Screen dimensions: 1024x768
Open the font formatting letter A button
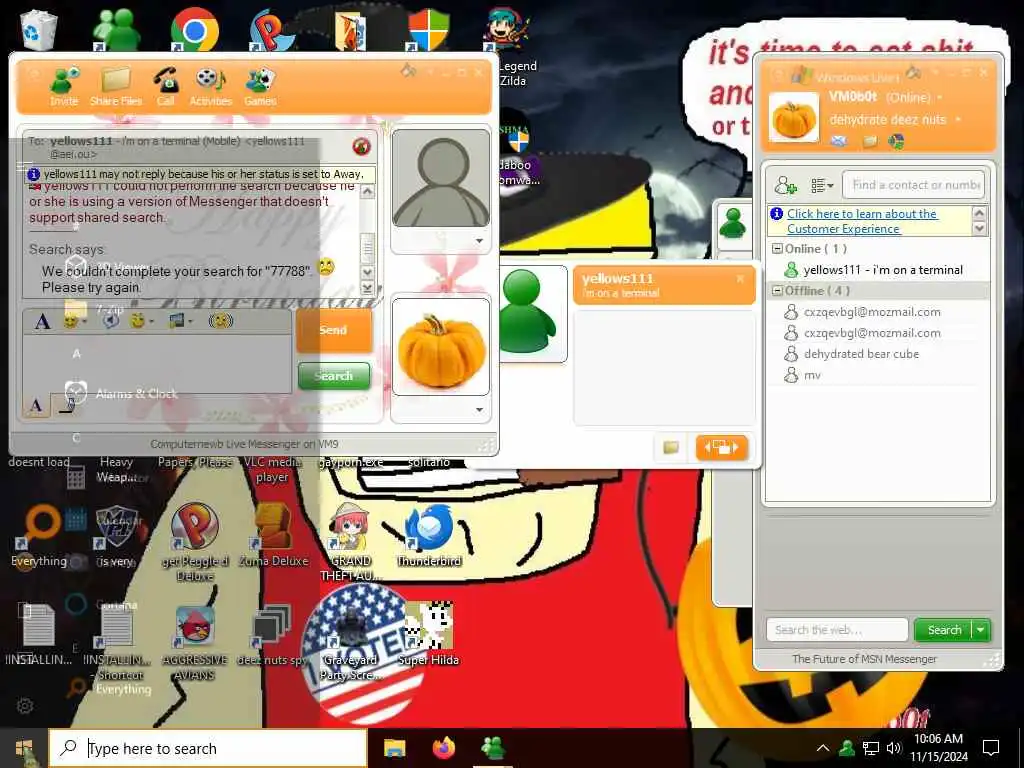pos(42,321)
